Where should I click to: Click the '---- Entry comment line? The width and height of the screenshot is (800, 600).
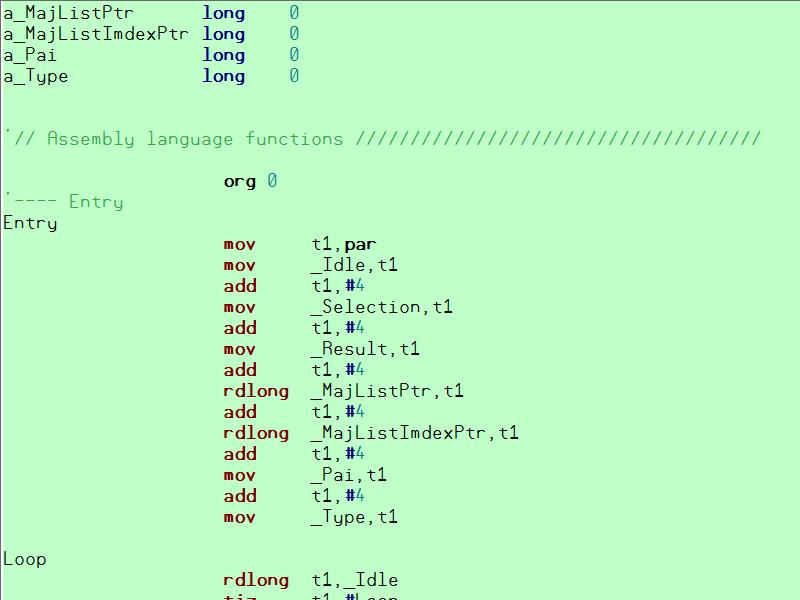point(64,202)
